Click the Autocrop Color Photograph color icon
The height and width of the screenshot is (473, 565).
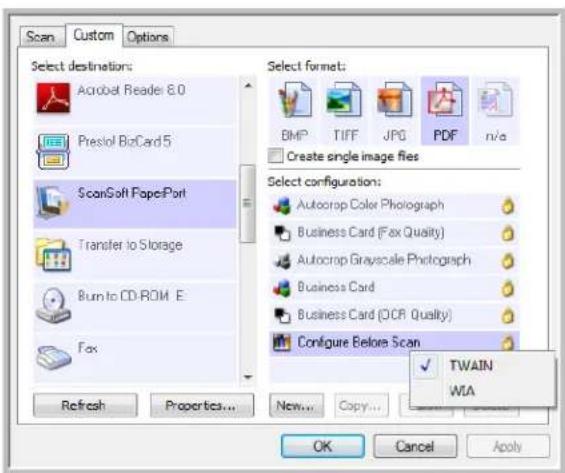282,206
